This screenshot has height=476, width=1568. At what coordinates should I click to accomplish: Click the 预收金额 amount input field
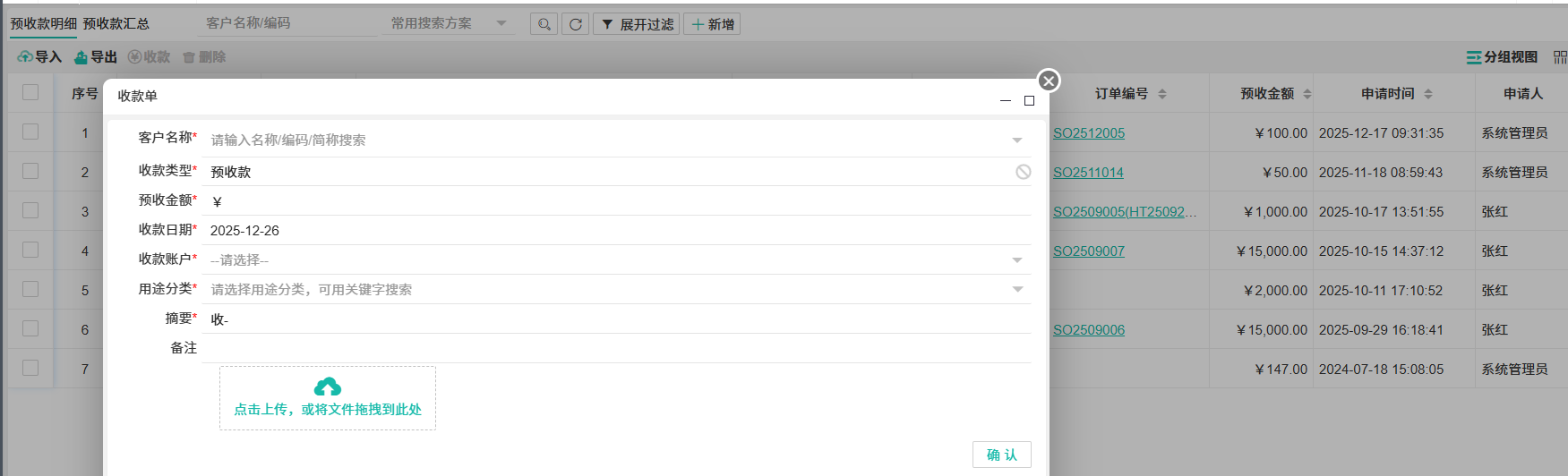point(618,201)
